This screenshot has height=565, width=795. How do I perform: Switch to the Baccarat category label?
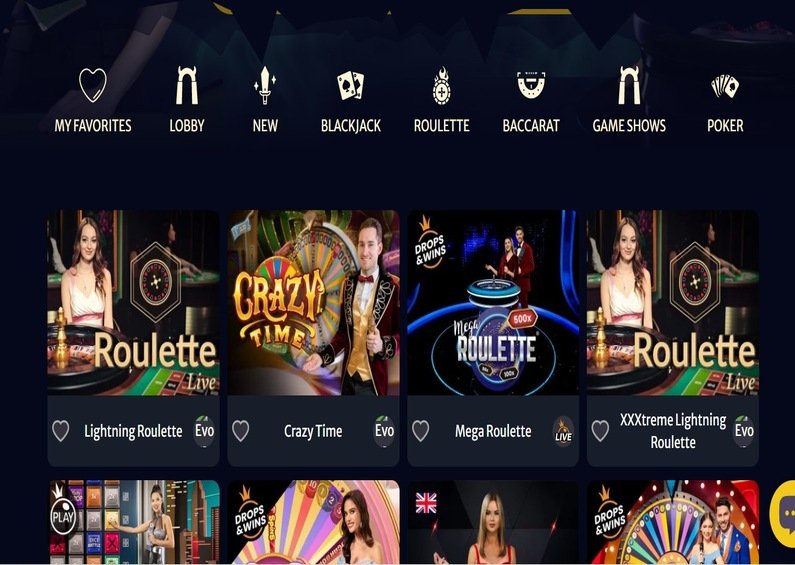click(x=531, y=125)
